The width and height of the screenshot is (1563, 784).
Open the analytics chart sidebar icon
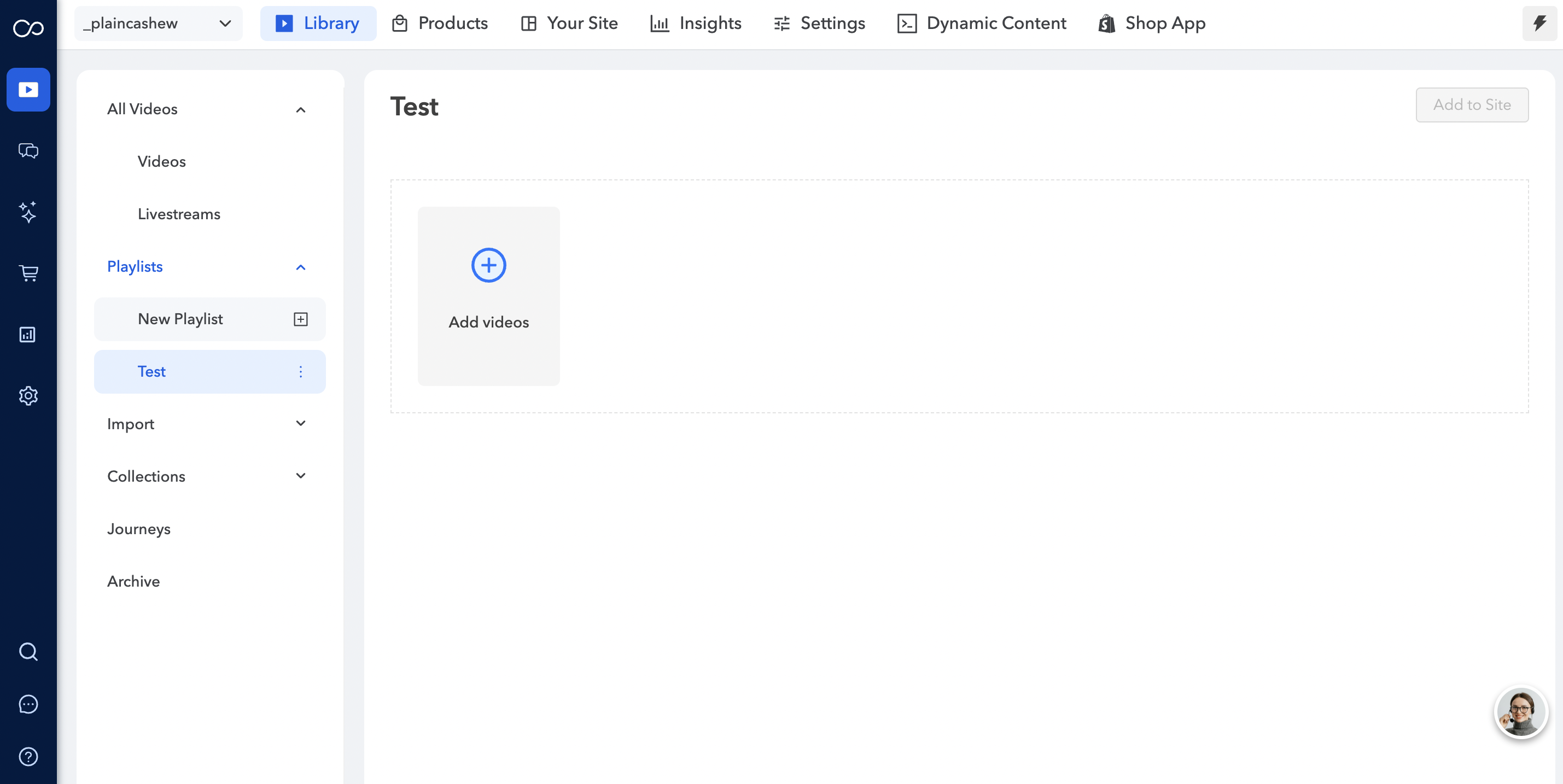28,334
